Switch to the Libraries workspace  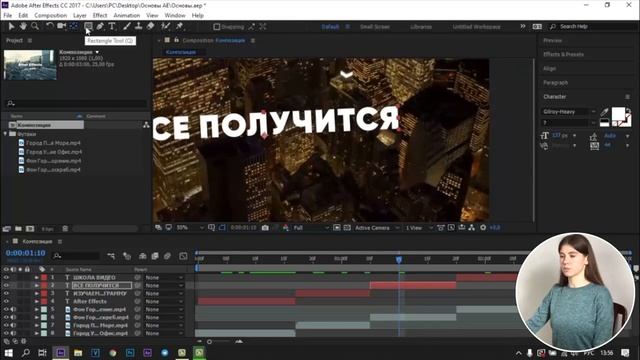click(421, 27)
